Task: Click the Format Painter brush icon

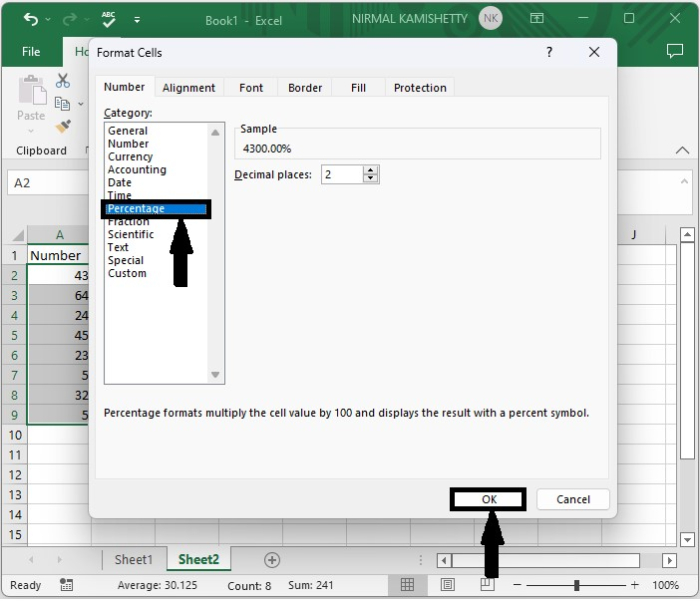Action: pyautogui.click(x=63, y=126)
